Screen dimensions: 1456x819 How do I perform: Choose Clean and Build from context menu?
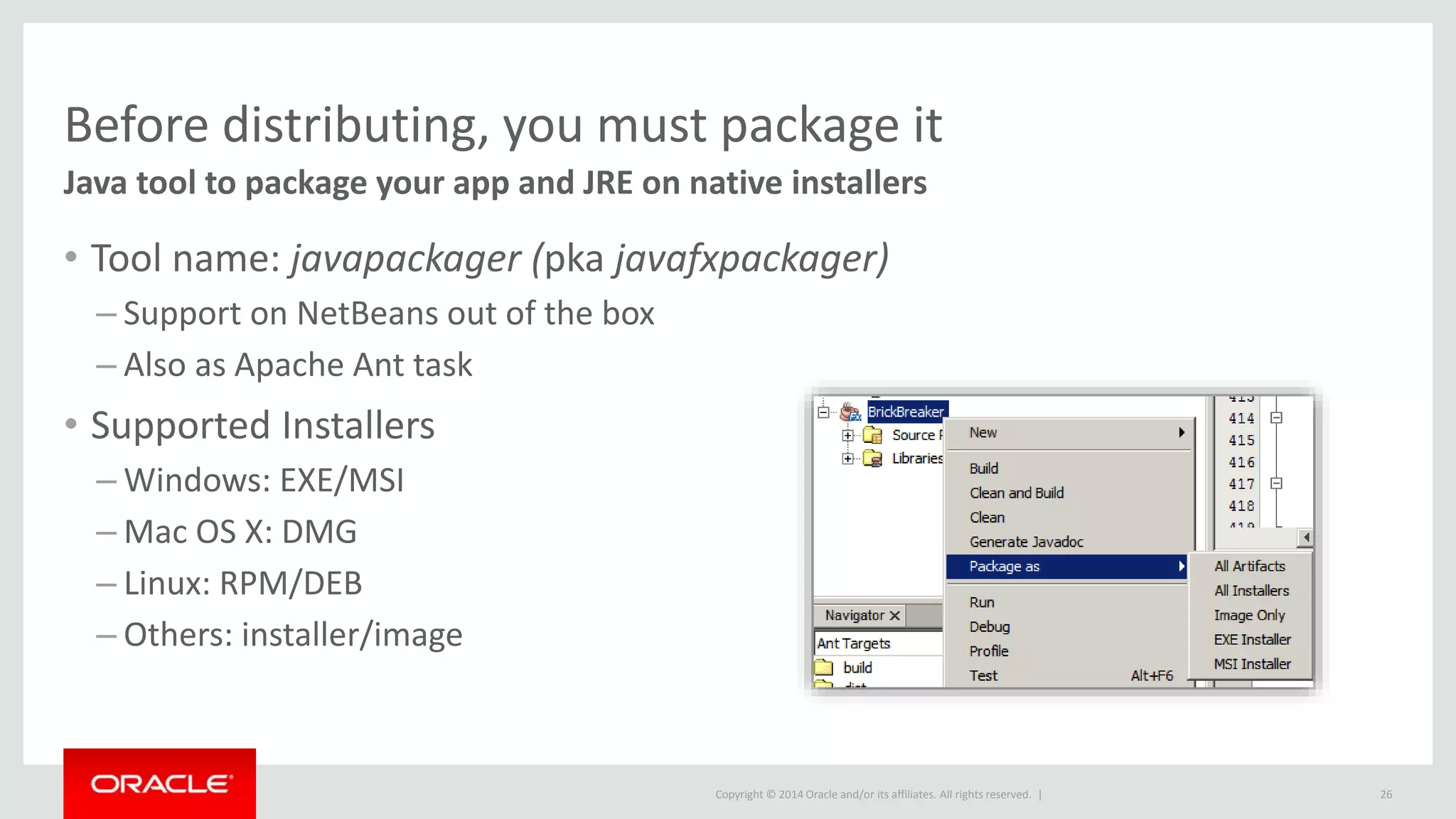coord(1017,493)
